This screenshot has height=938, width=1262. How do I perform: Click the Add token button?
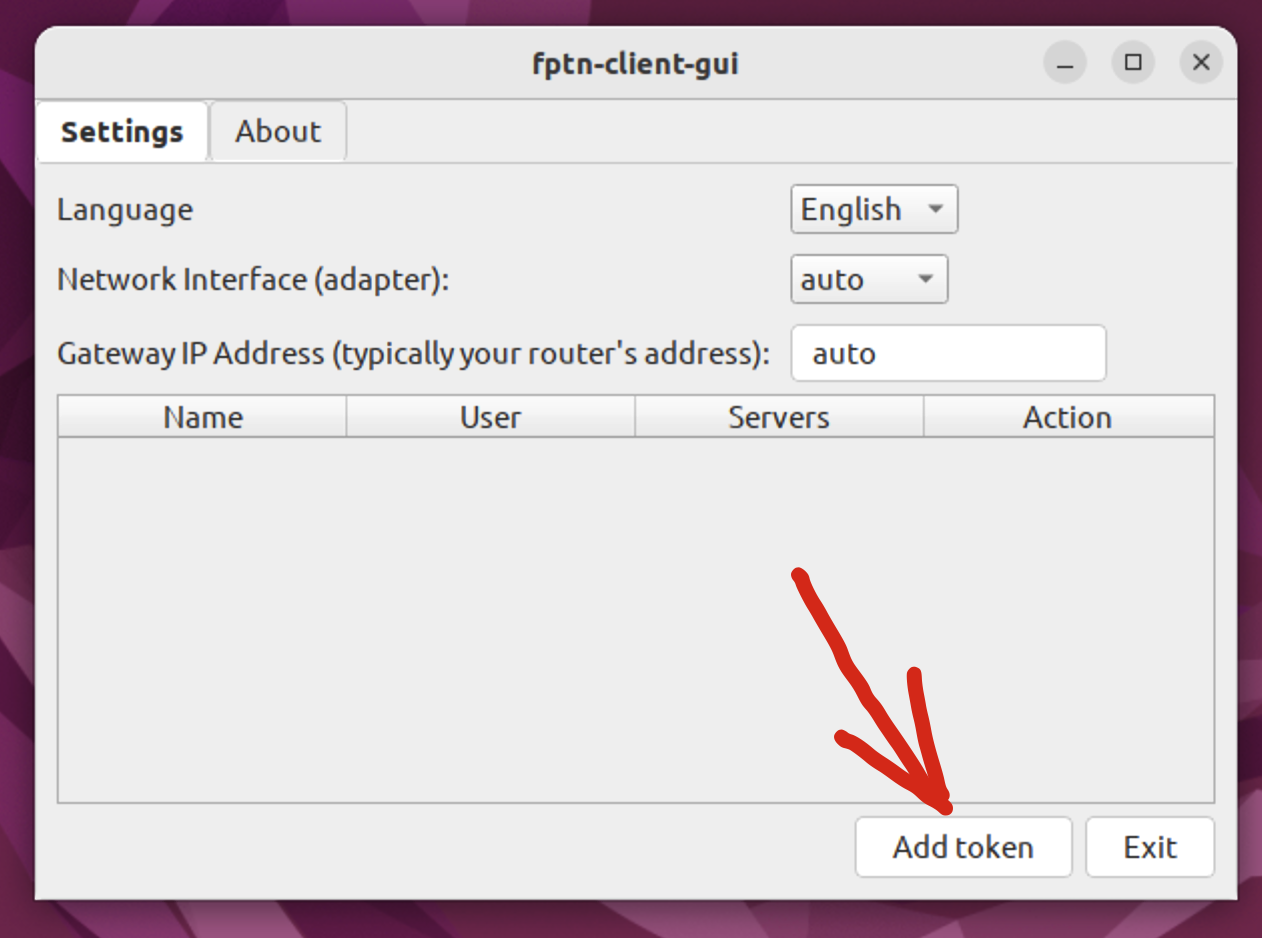[x=963, y=847]
